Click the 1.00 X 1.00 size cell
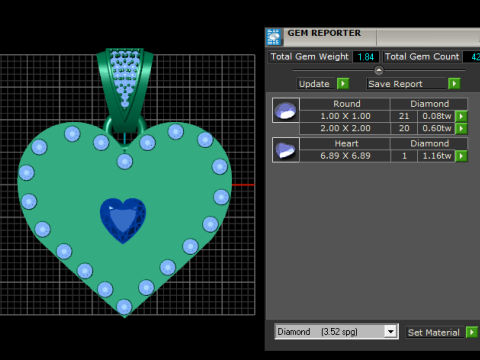The width and height of the screenshot is (480, 360). [x=345, y=116]
